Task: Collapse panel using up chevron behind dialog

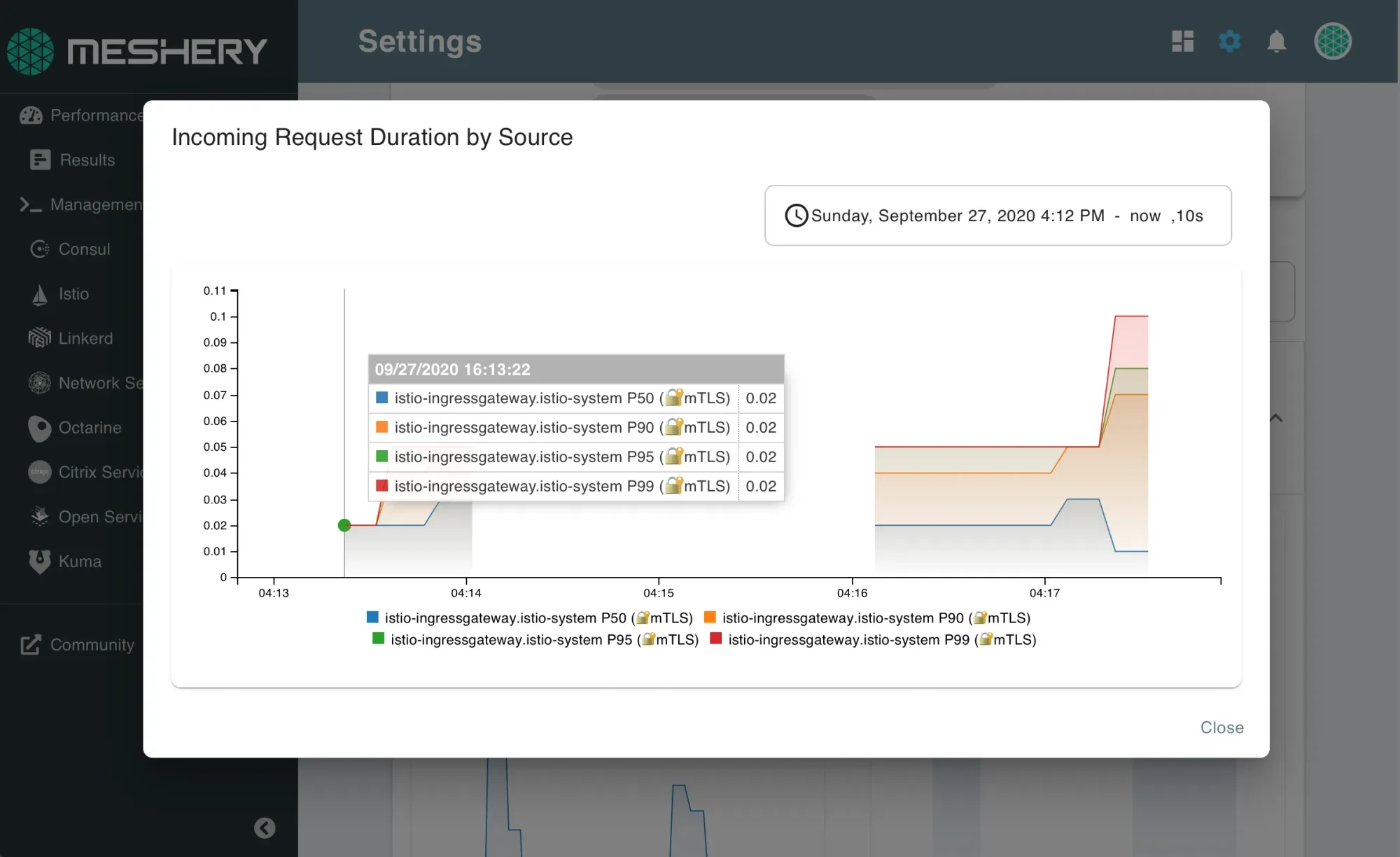Action: (1276, 418)
